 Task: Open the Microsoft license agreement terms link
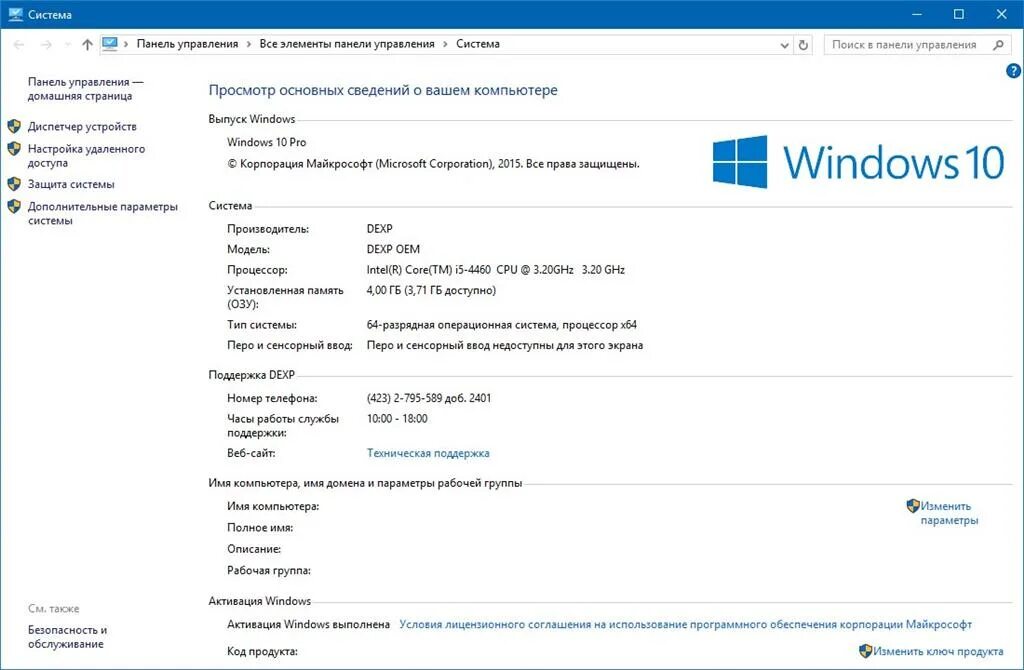pyautogui.click(x=685, y=624)
